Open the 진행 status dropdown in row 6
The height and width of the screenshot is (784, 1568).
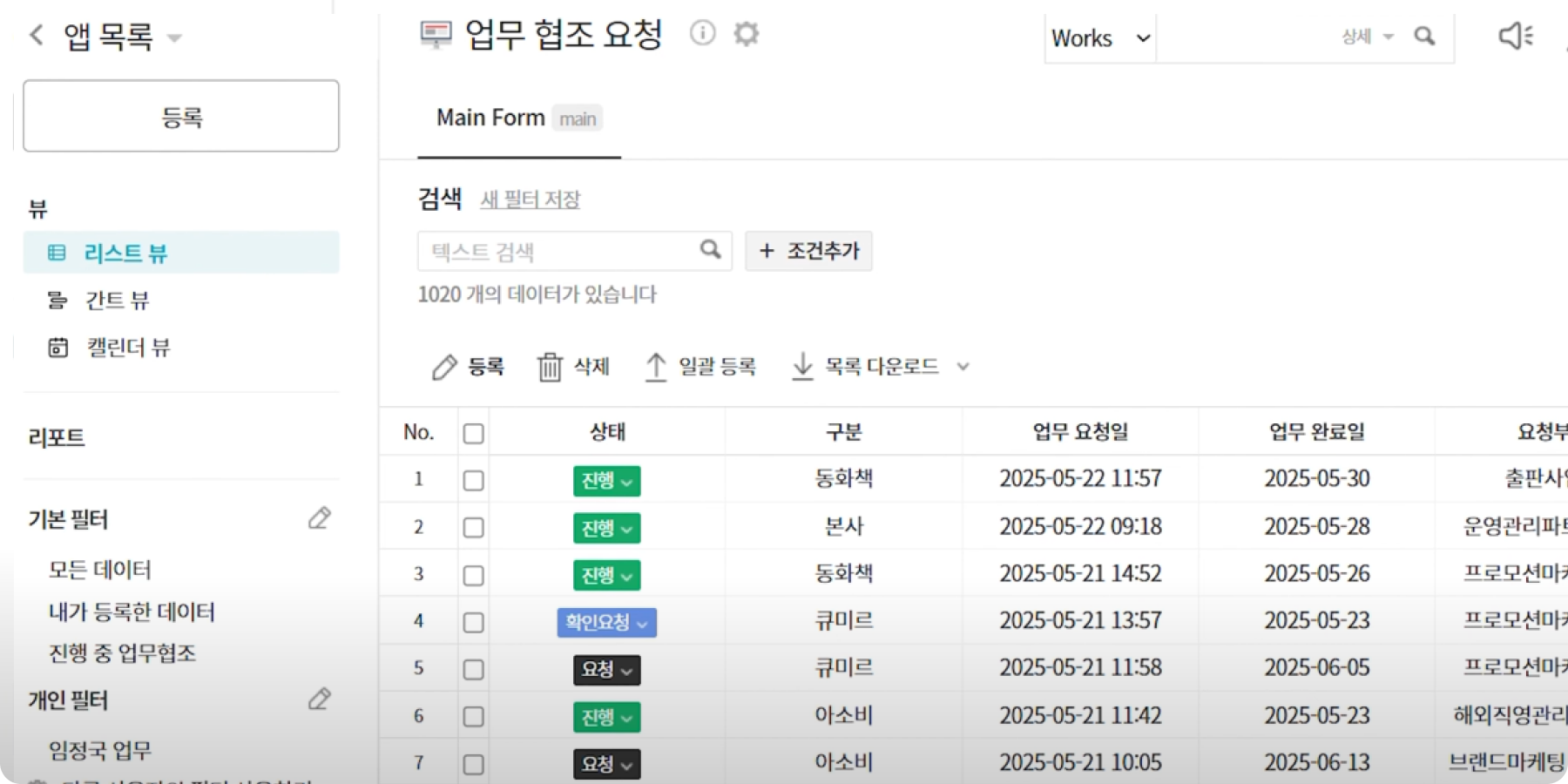[x=607, y=717]
